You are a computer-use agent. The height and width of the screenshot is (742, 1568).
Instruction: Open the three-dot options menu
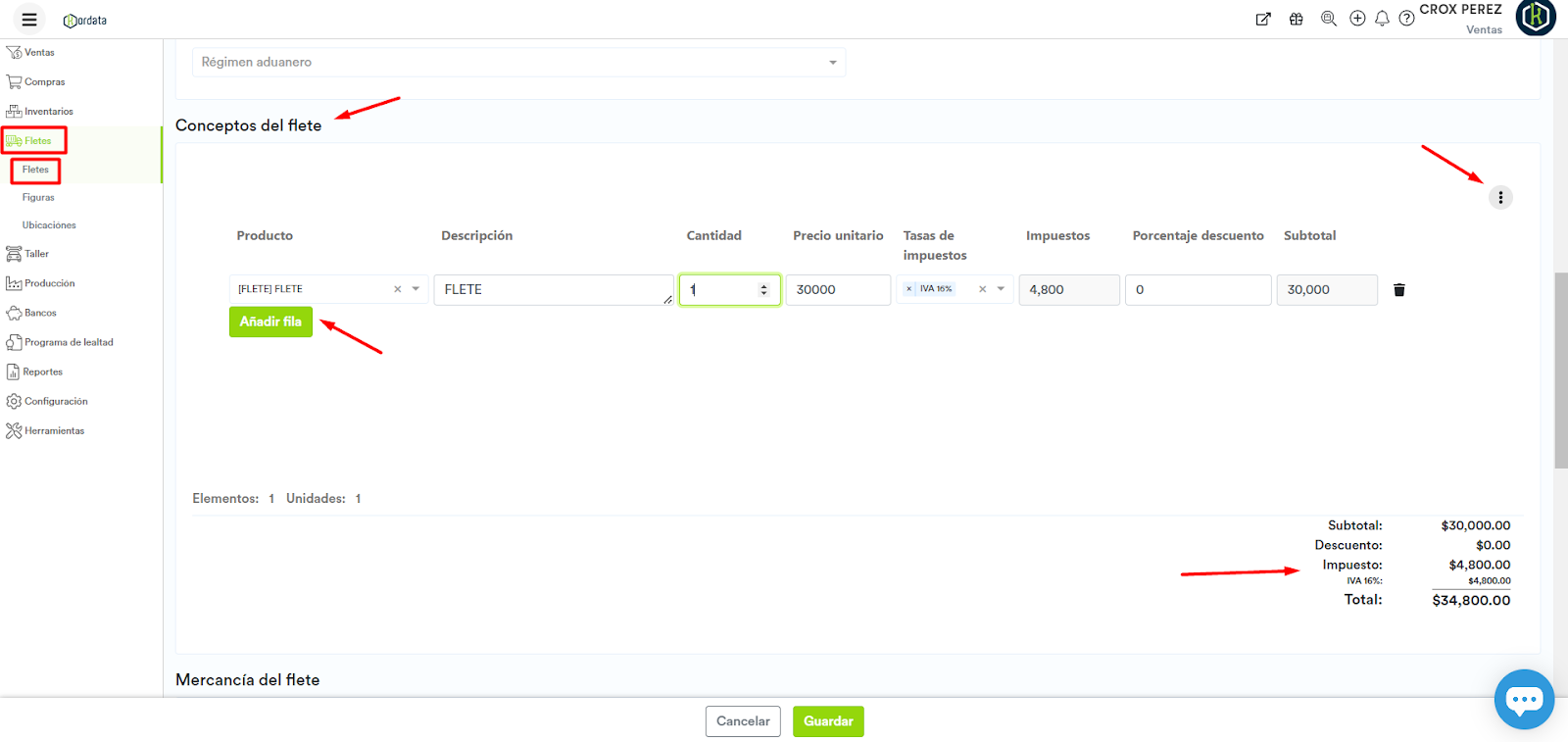[1500, 198]
